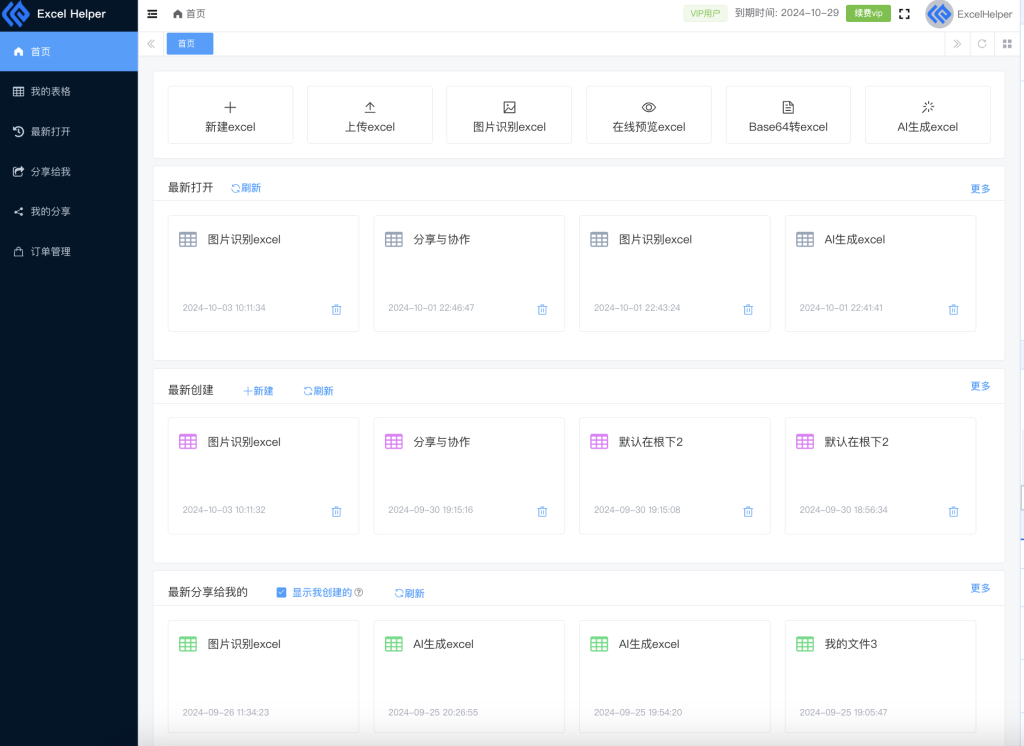Refresh current tab via circular arrow icon
This screenshot has height=746, width=1024.
point(982,44)
